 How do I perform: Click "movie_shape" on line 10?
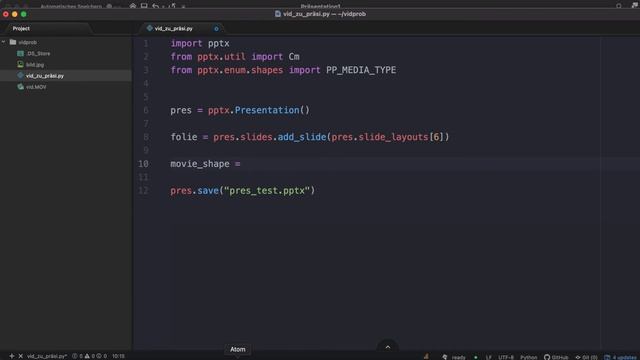tap(200, 164)
